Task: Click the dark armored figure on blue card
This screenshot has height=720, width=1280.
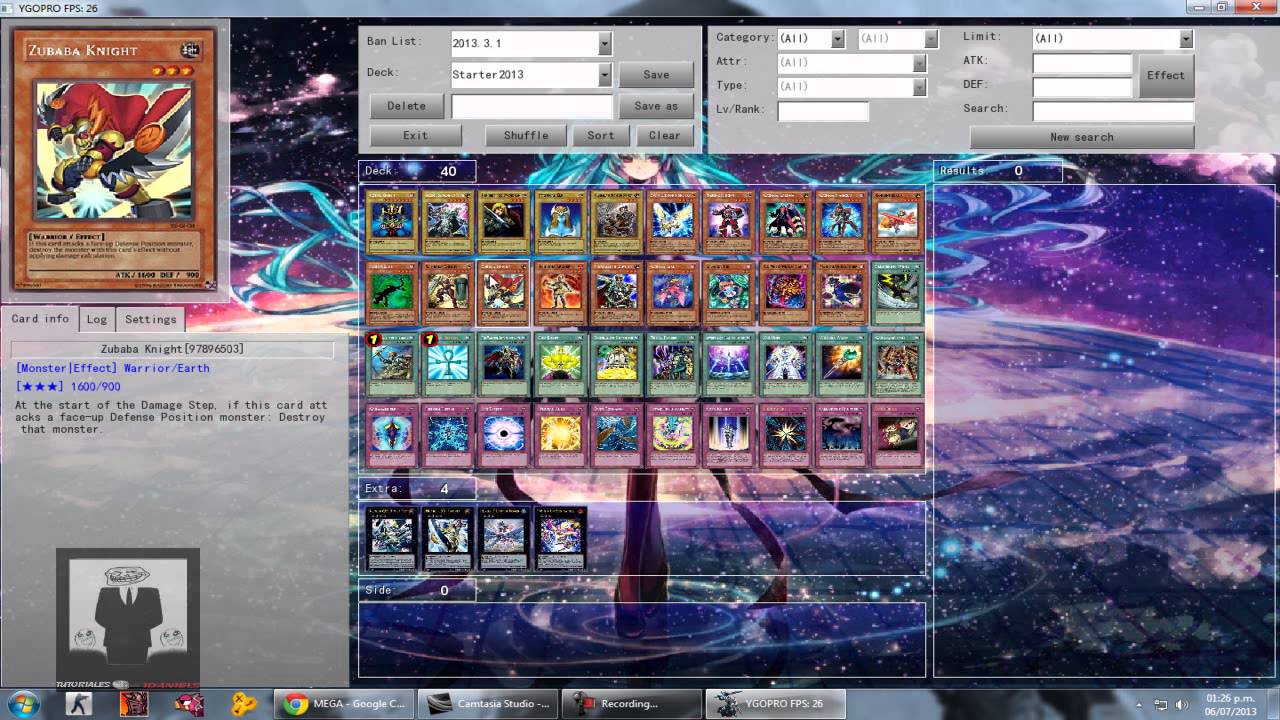Action: pos(503,365)
